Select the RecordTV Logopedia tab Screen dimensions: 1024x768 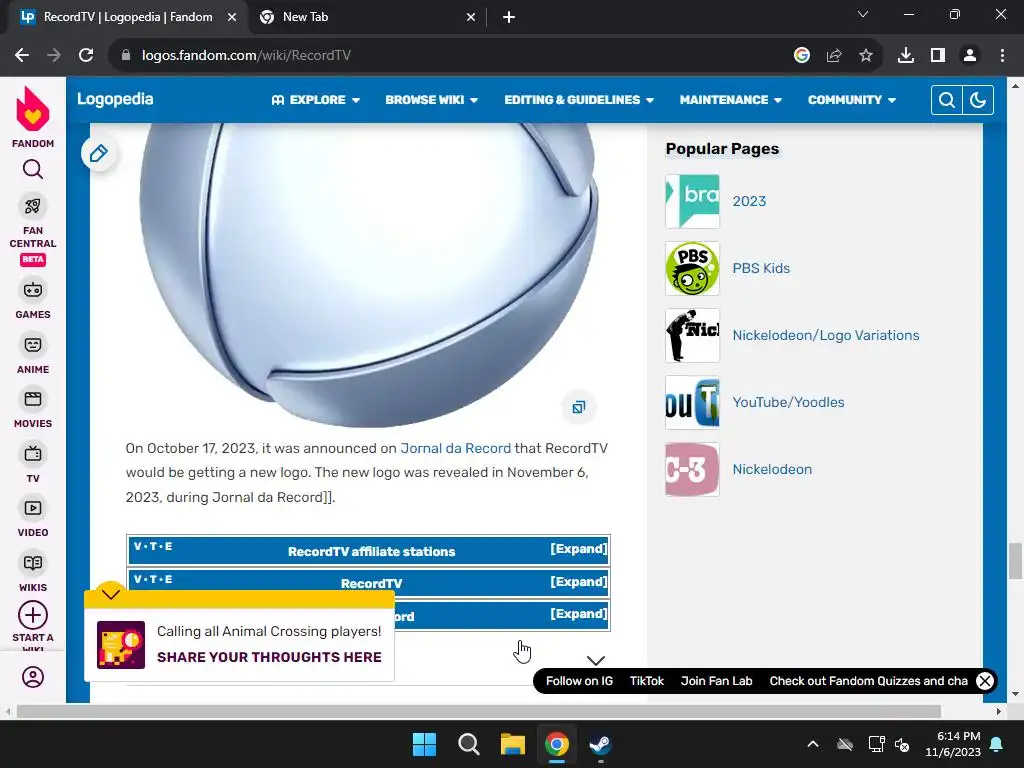(127, 18)
